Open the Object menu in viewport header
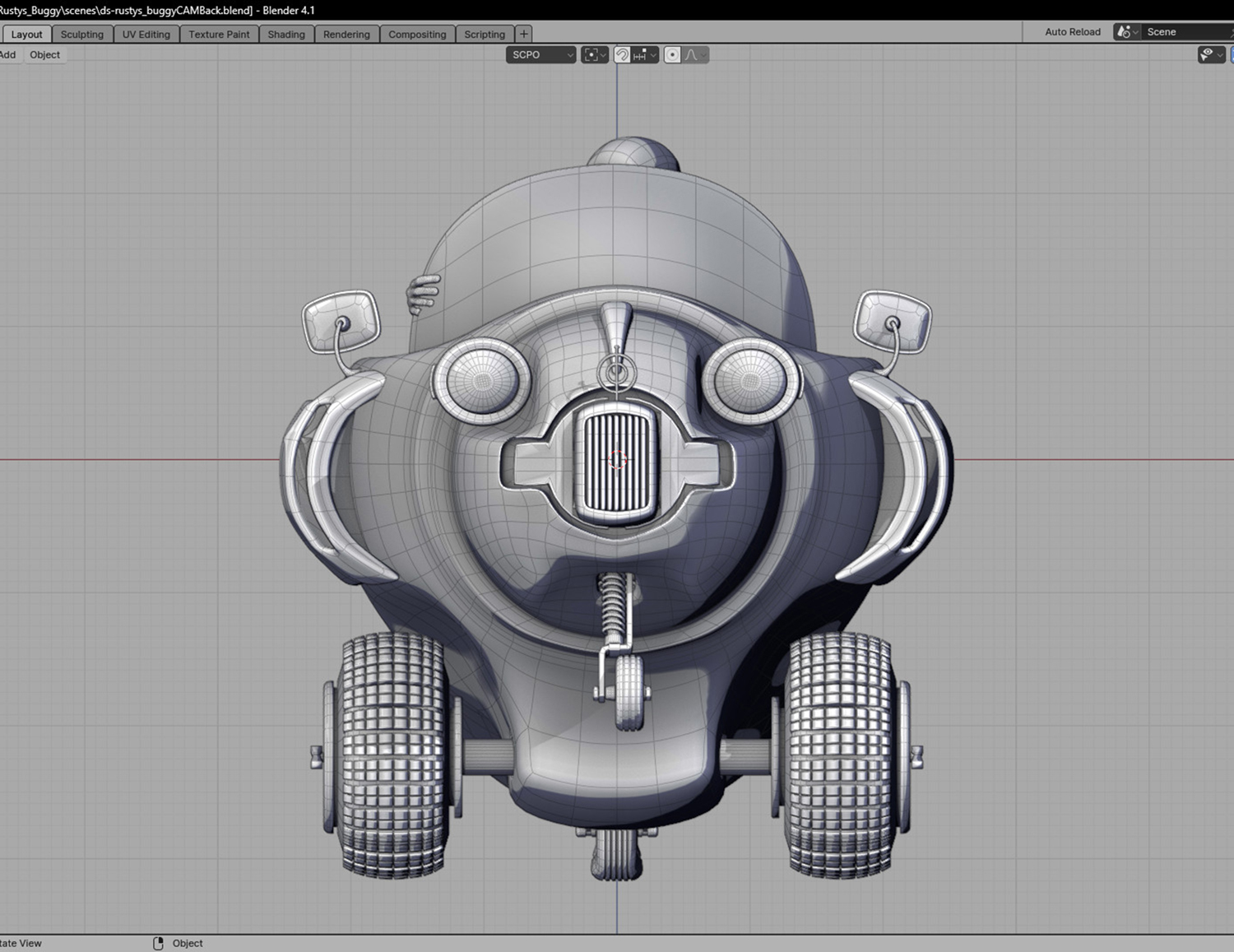1234x952 pixels. [x=44, y=55]
